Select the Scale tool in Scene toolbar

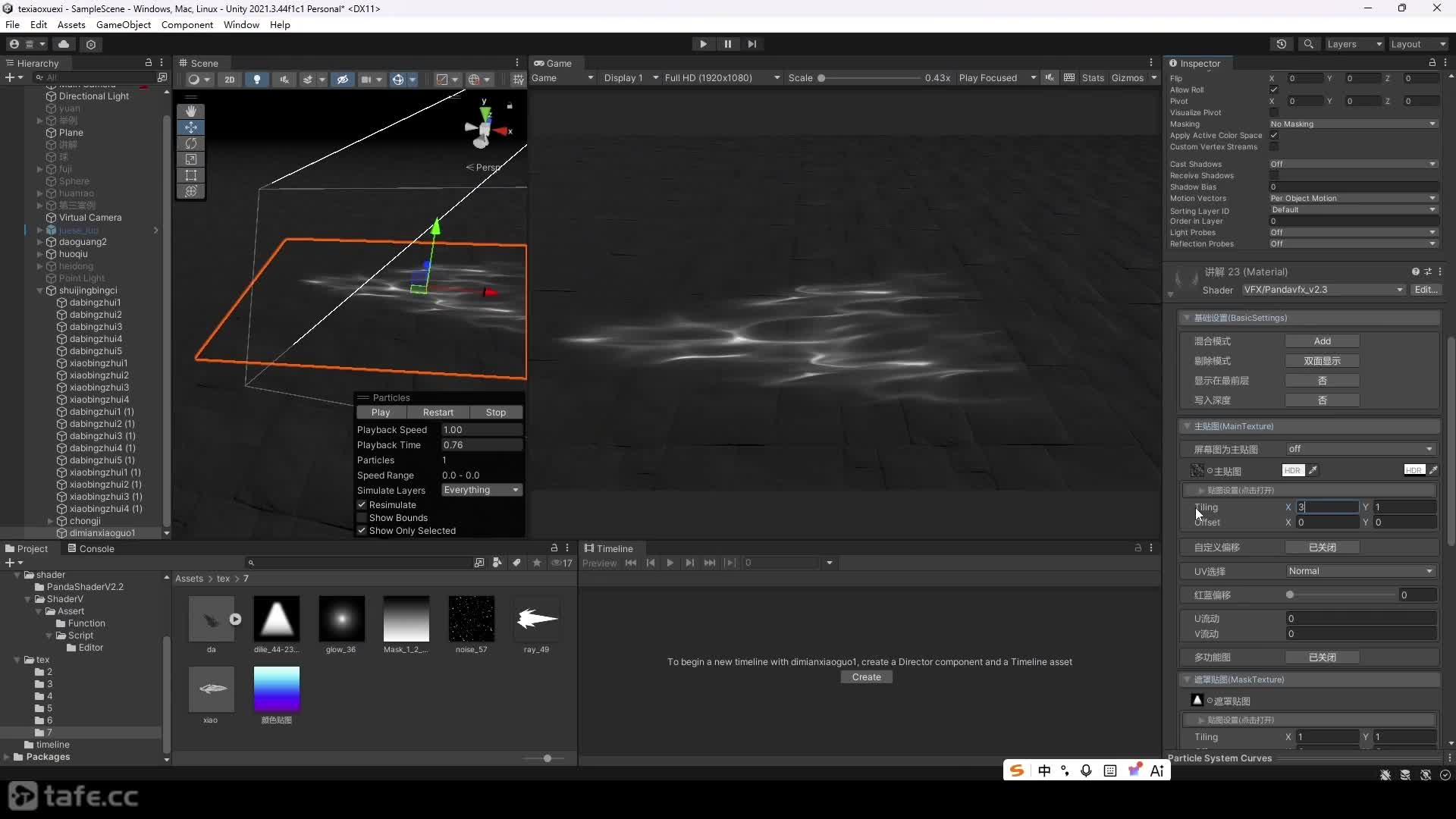pos(191,159)
